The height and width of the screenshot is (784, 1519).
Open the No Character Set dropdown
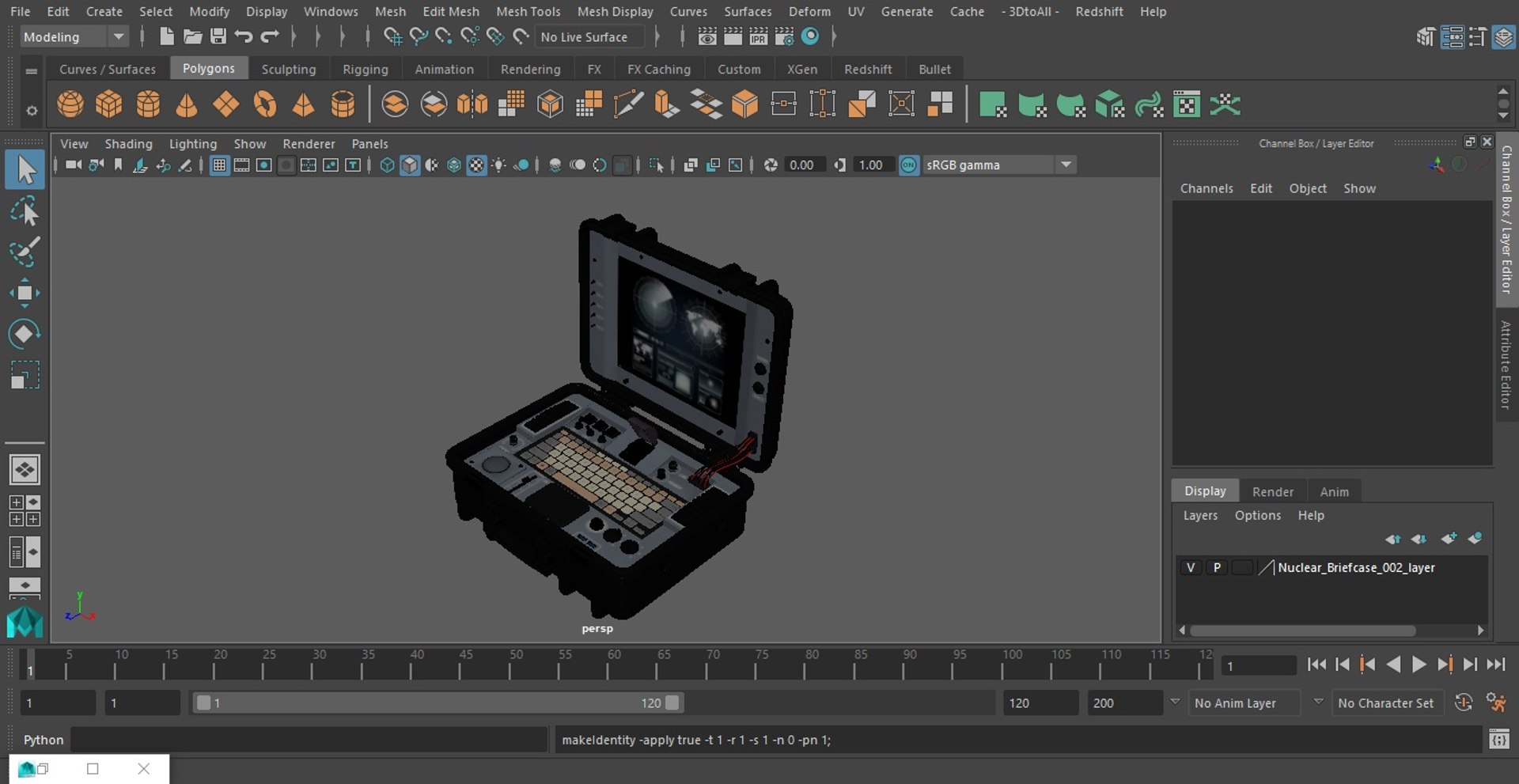[x=1387, y=703]
